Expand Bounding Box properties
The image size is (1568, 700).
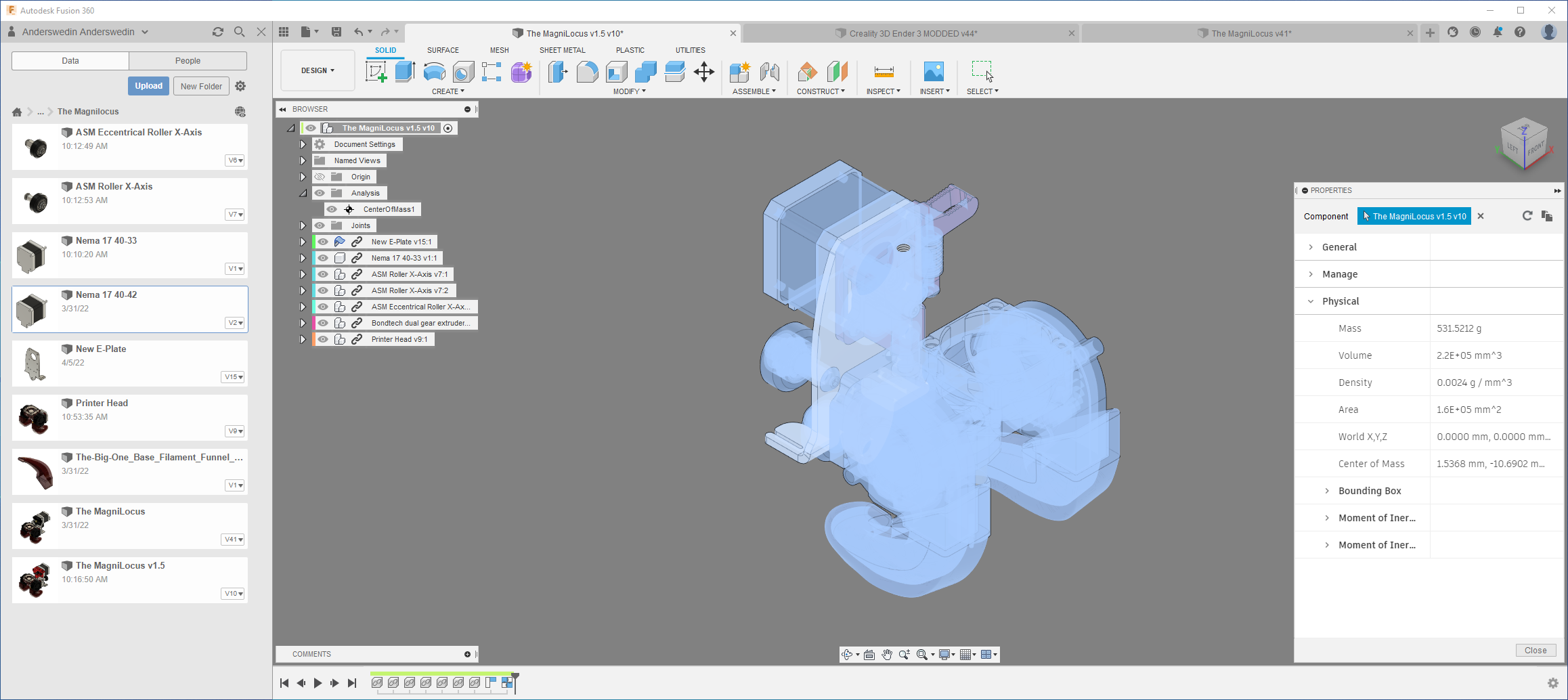1327,491
